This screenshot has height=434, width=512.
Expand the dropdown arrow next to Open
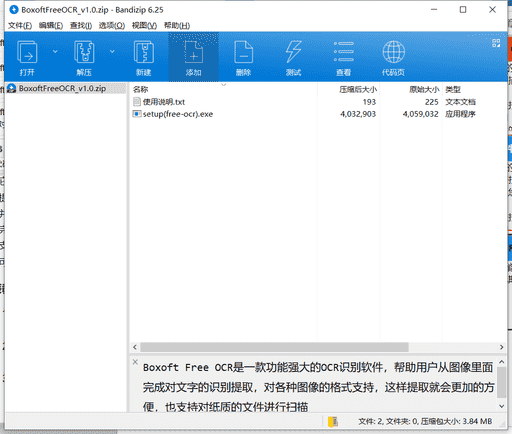click(x=55, y=51)
